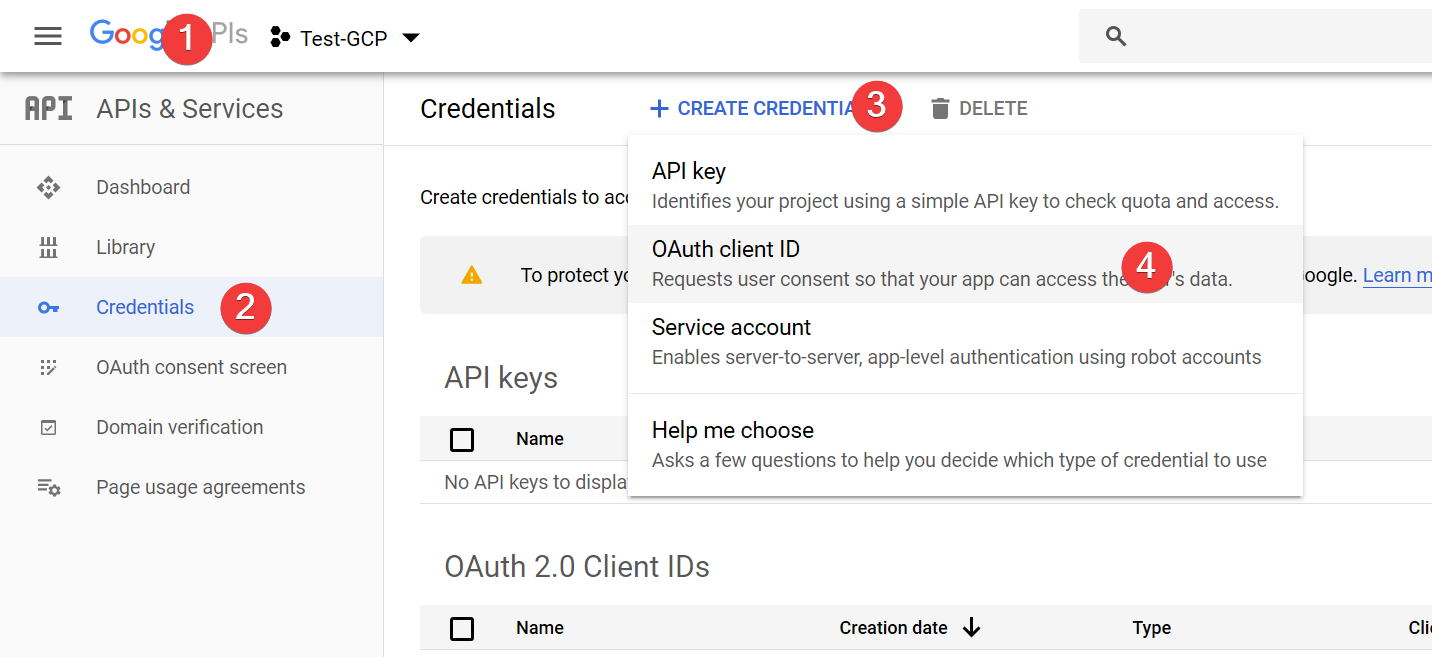
Task: Click the API logo beside APIs & Services
Action: pyautogui.click(x=48, y=108)
